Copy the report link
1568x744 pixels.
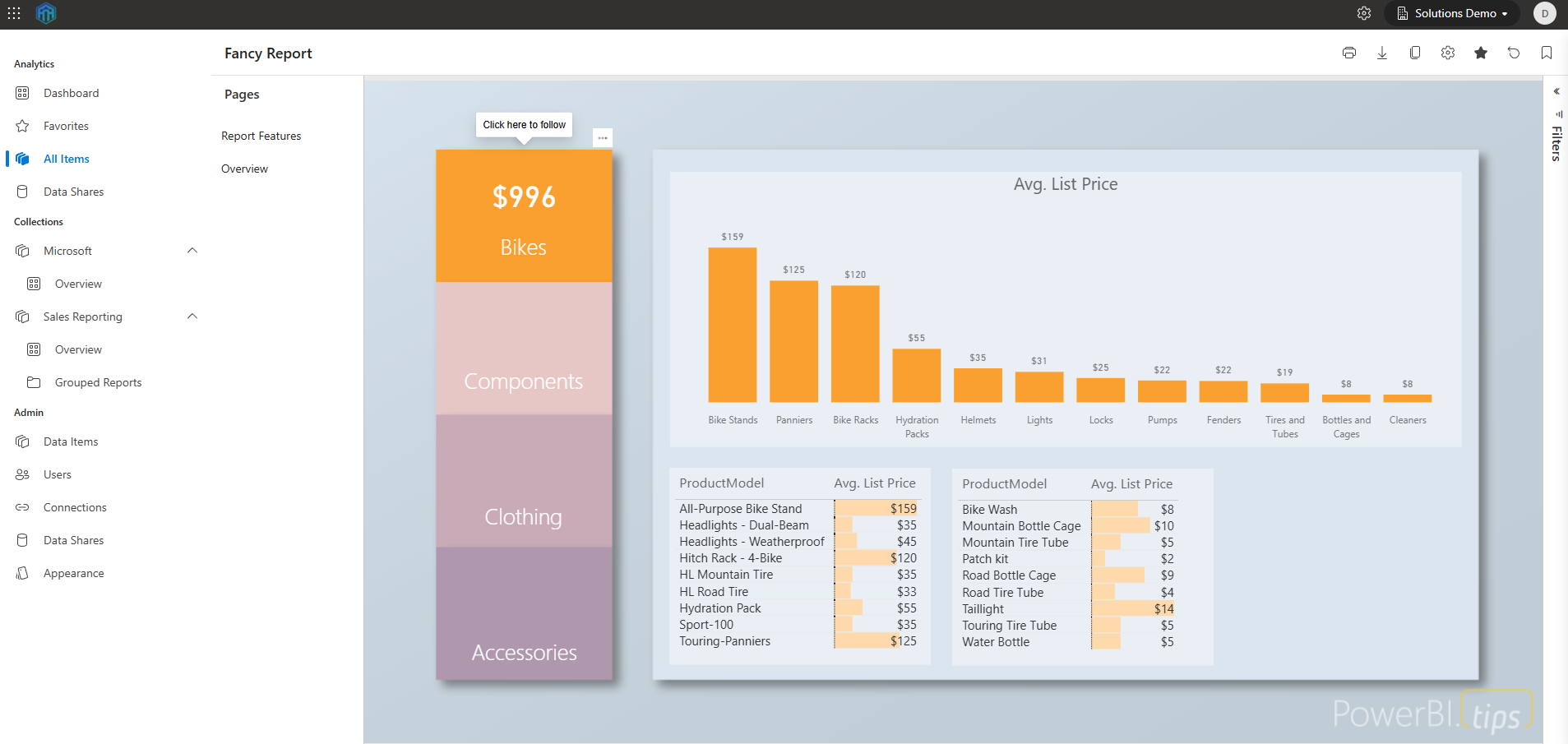tap(1414, 53)
